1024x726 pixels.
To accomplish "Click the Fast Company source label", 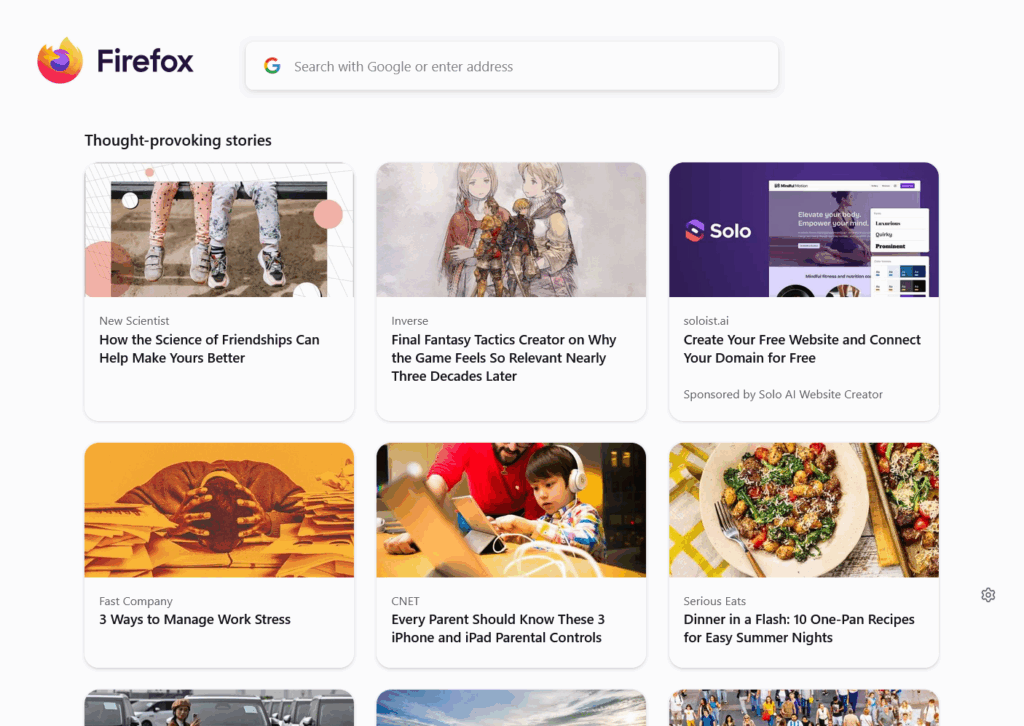I will click(136, 601).
